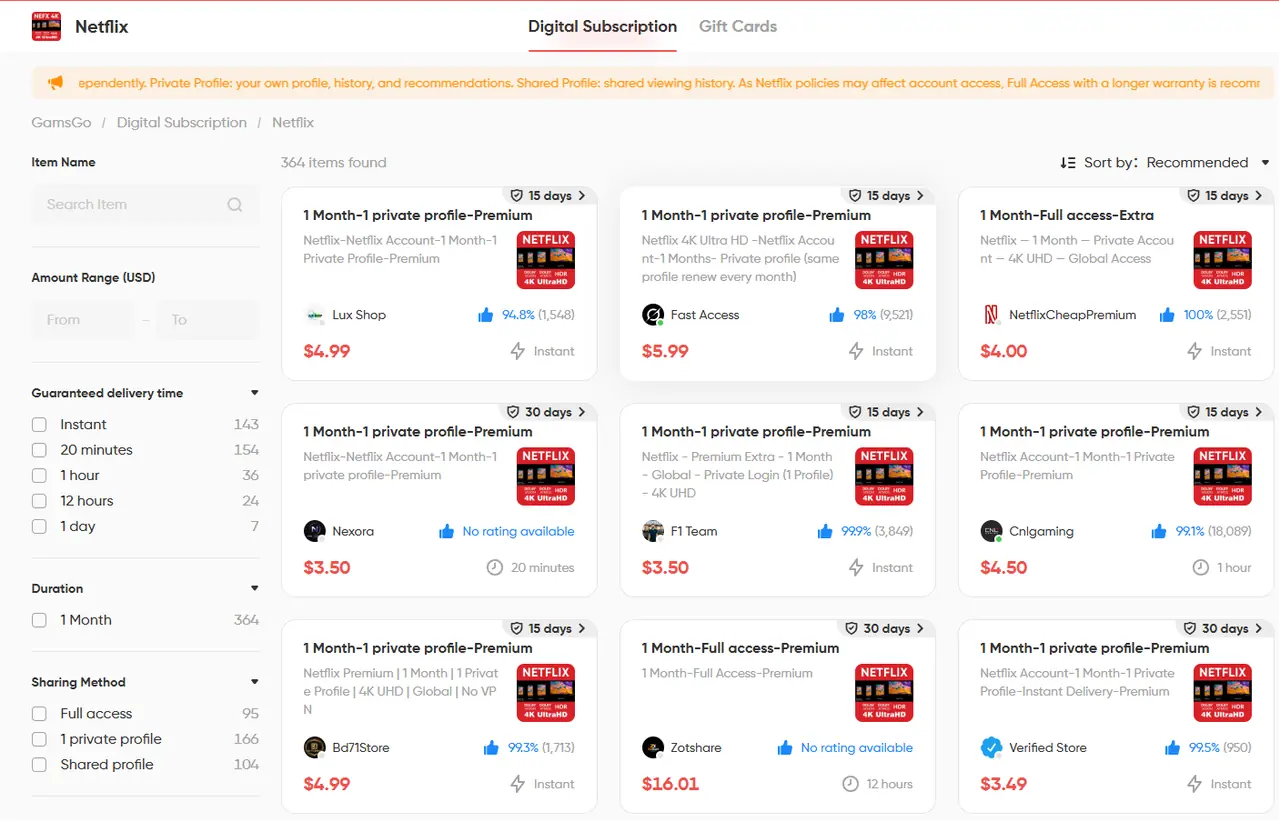Viewport: 1280px width, 822px height.
Task: Click thumbs-up icon next to 98% rating
Action: (x=837, y=315)
